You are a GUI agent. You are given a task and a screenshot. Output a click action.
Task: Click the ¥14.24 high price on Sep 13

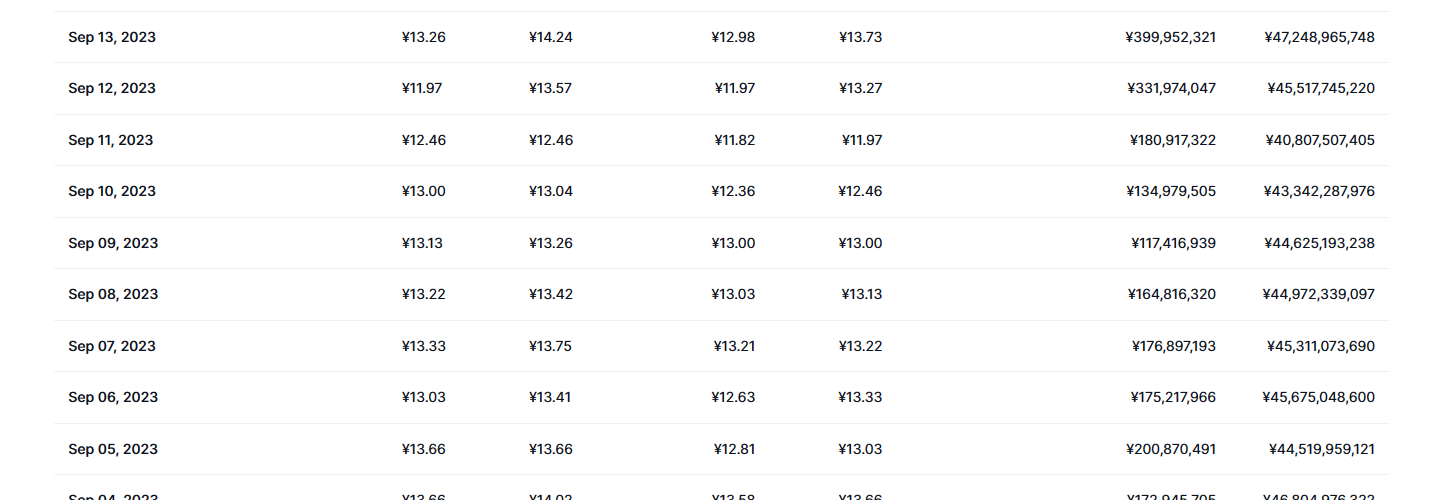[x=551, y=37]
